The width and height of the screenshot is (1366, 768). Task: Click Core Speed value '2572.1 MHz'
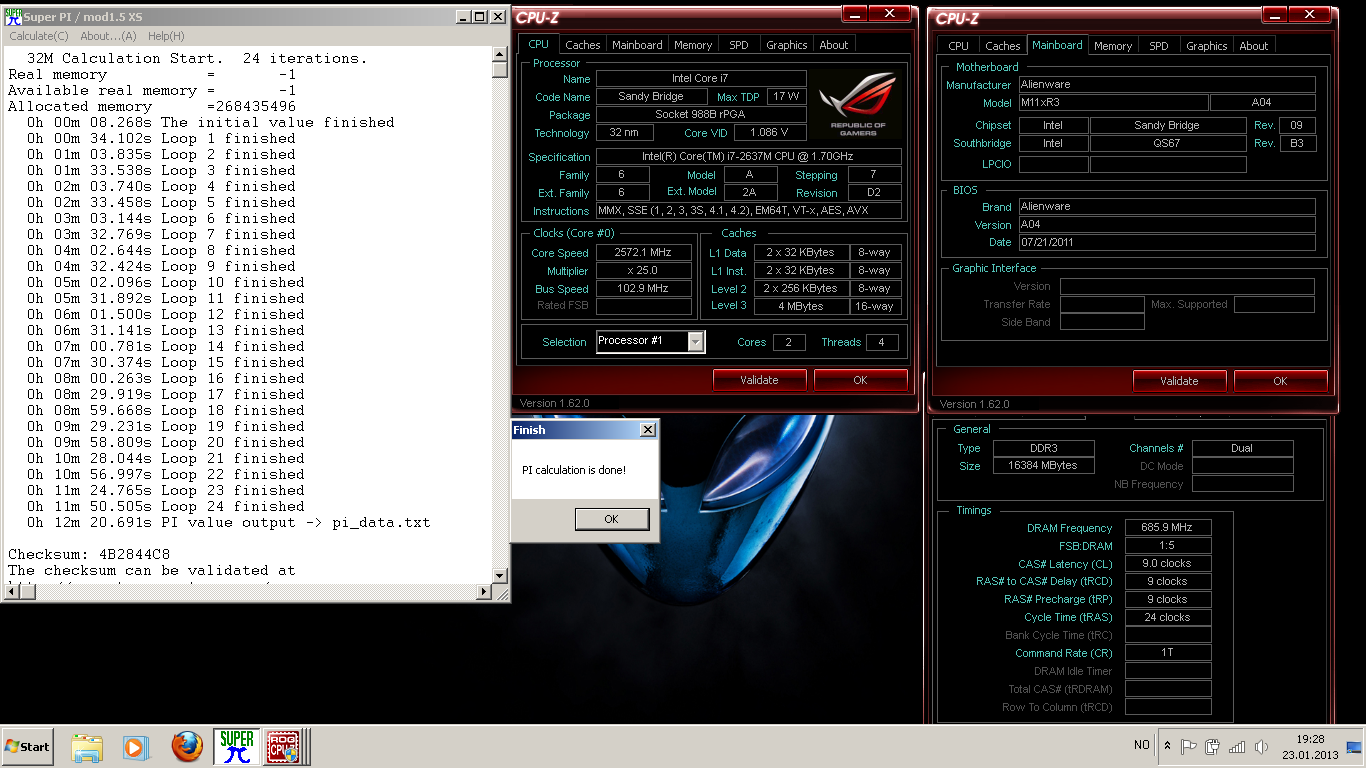click(x=644, y=253)
